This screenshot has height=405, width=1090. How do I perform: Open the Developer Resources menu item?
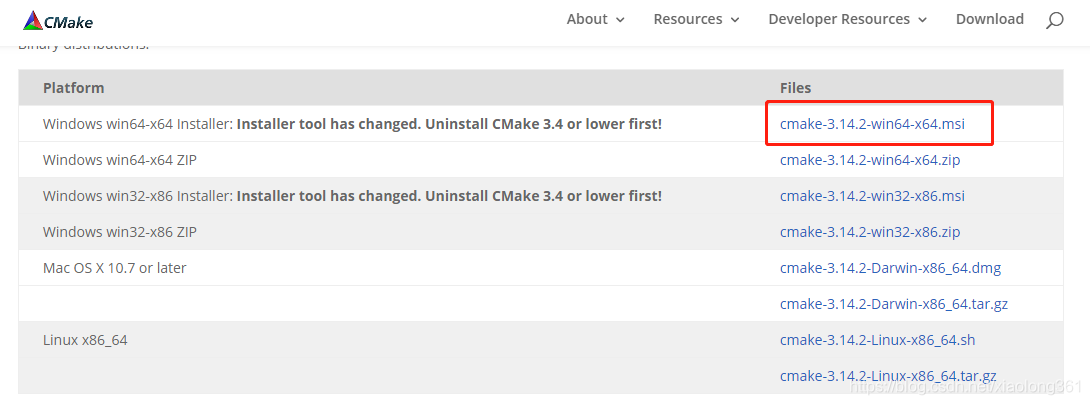coord(839,19)
